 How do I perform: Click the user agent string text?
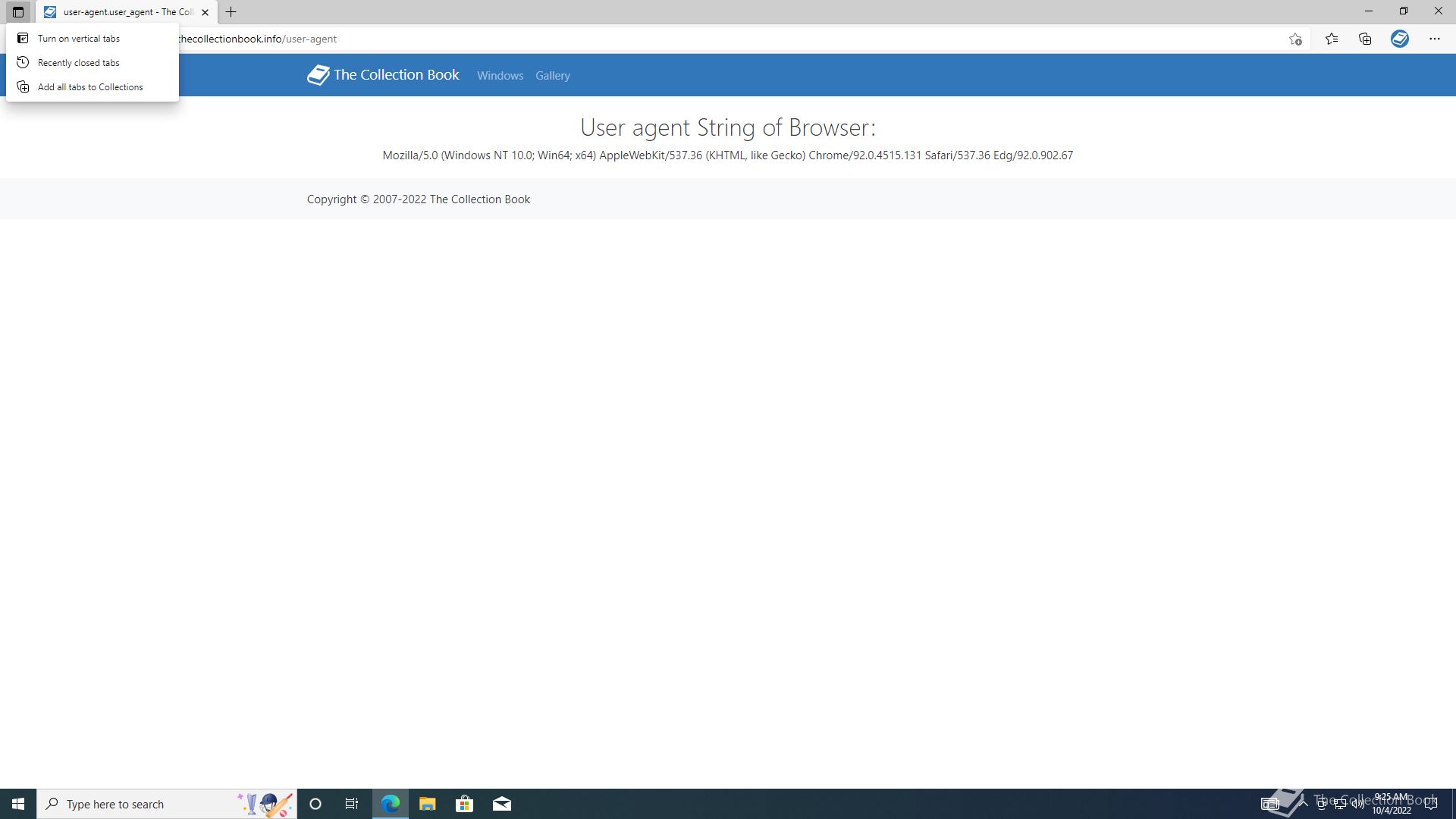point(727,155)
